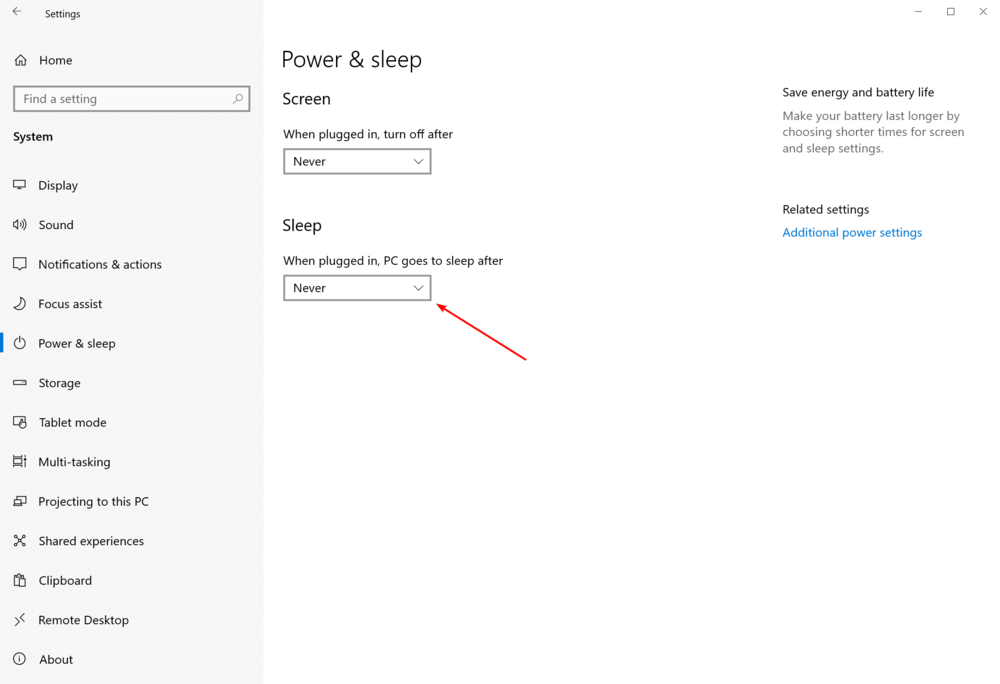Open the screen turn off time dropdown
The width and height of the screenshot is (1000, 684).
(x=357, y=161)
